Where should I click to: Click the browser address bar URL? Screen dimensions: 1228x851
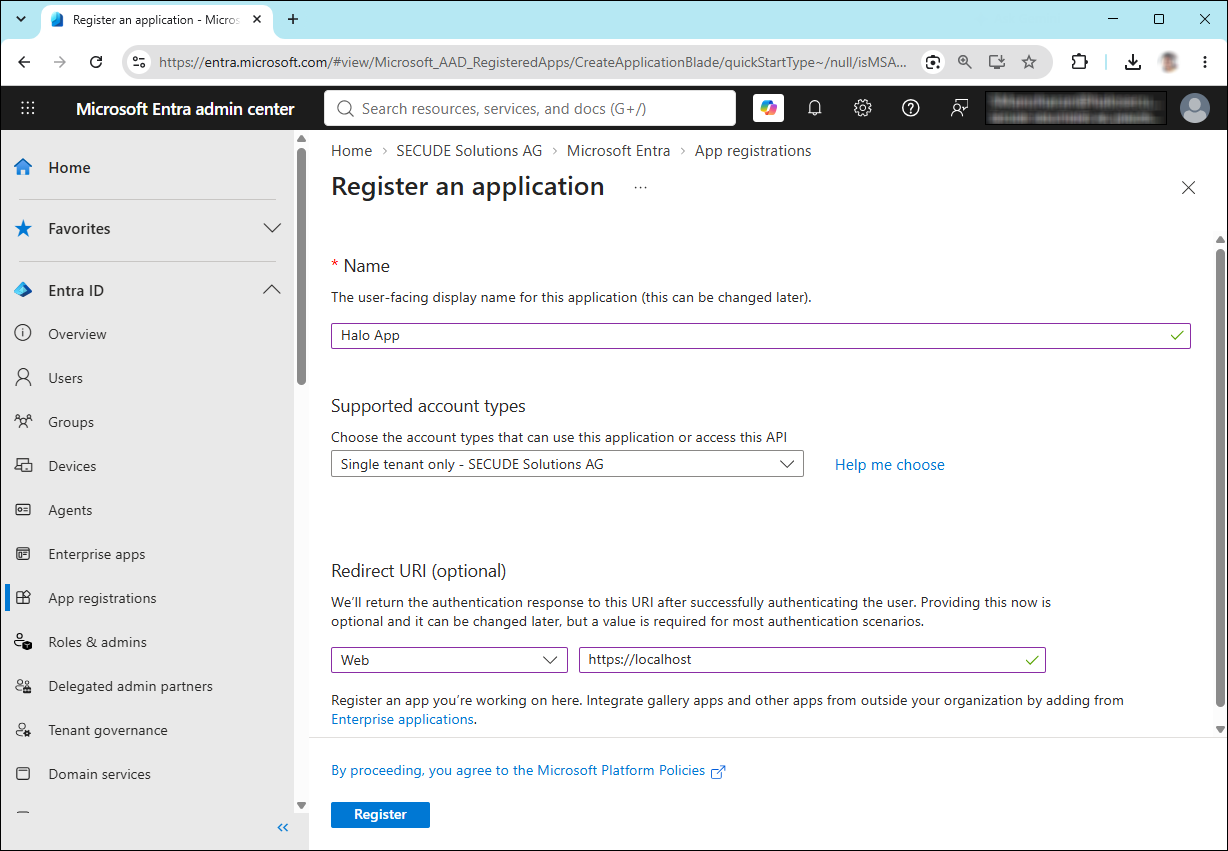(x=533, y=62)
